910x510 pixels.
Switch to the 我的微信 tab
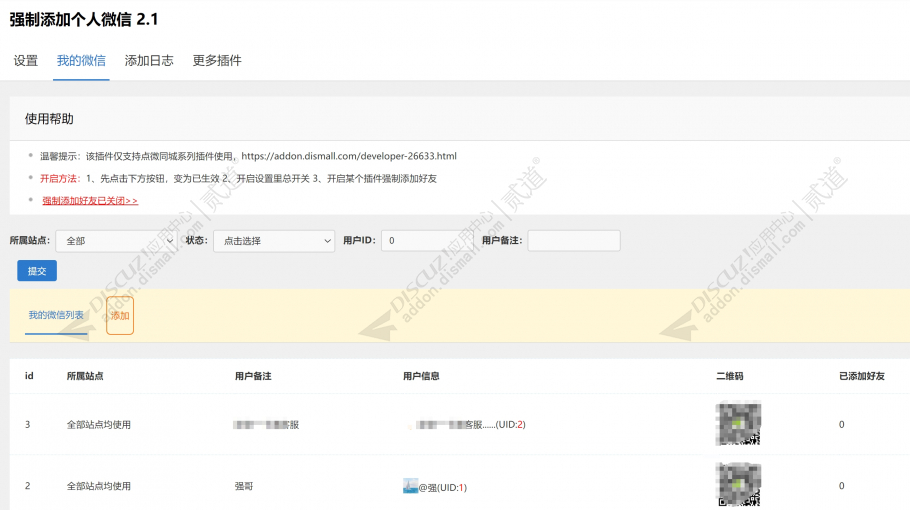(x=81, y=60)
